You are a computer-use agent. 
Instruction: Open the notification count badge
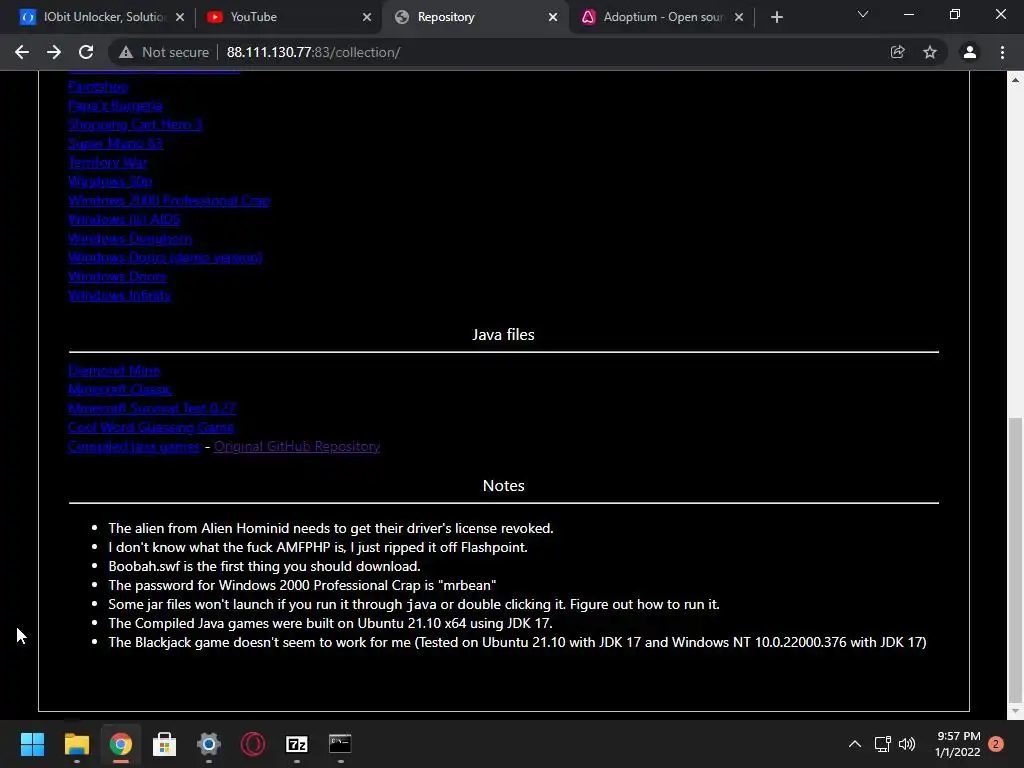[x=996, y=744]
